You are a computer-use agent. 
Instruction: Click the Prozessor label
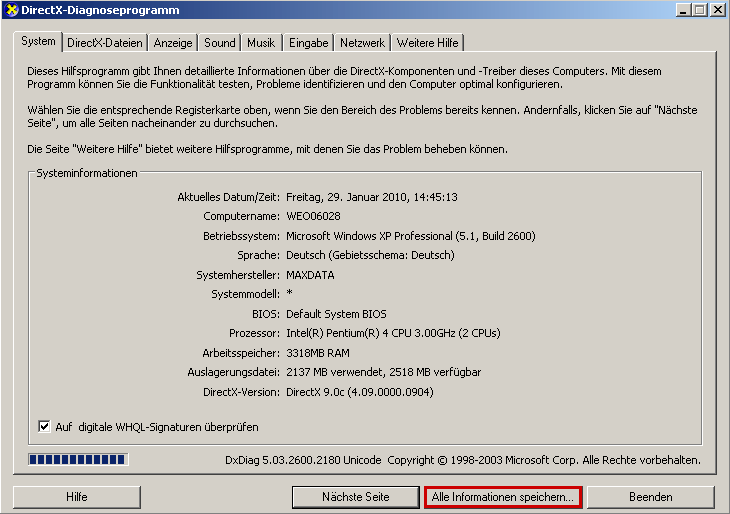(254, 333)
